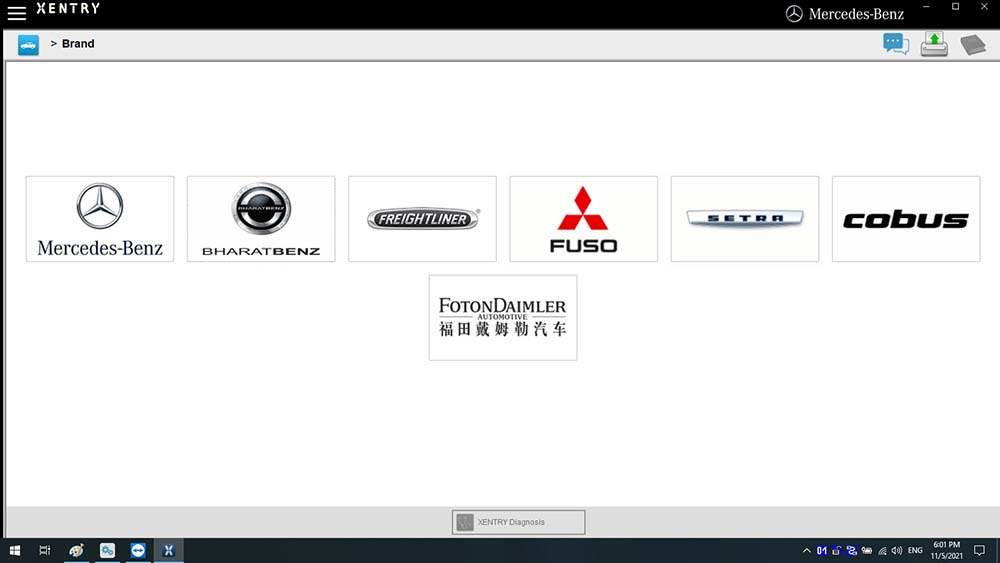The height and width of the screenshot is (563, 1000).
Task: Select the Setra brand tile
Action: (745, 219)
